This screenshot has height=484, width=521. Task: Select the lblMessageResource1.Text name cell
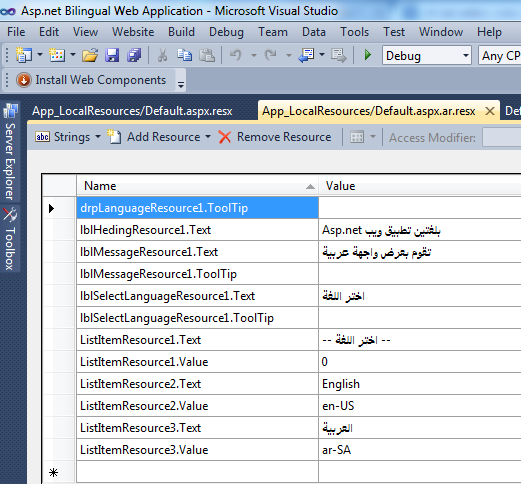click(197, 252)
